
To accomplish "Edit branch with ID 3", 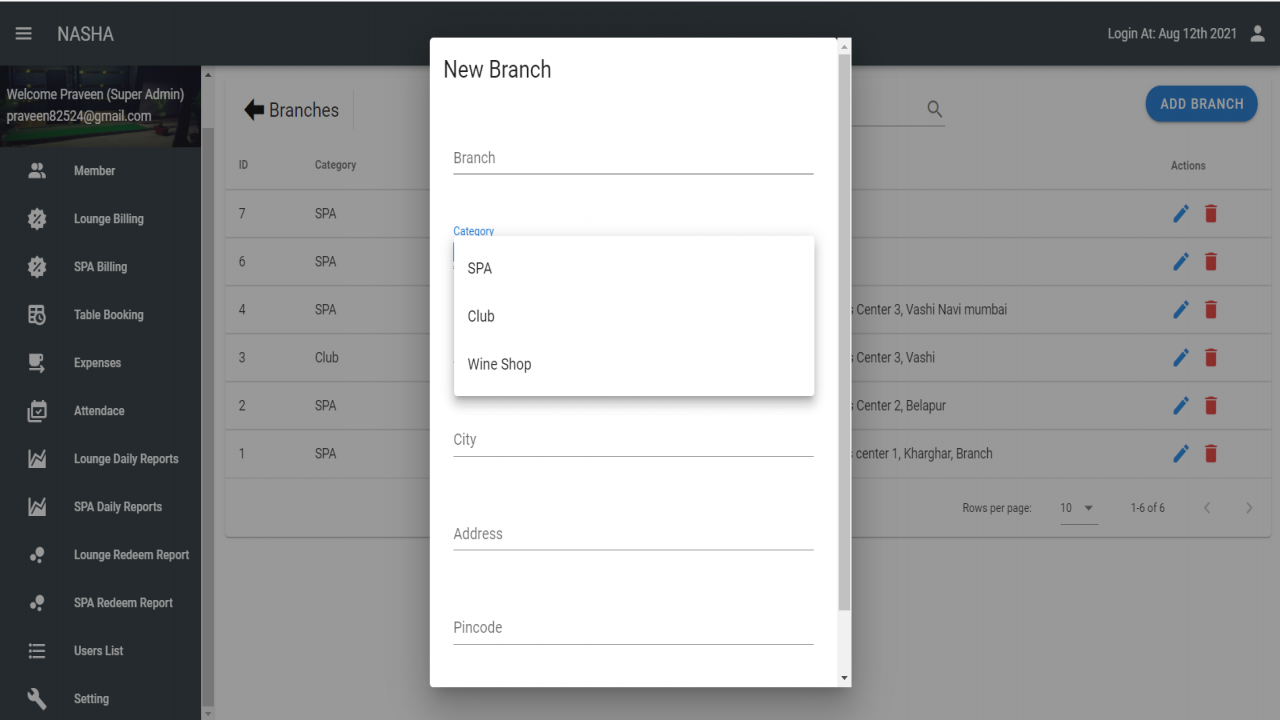I will [1181, 357].
